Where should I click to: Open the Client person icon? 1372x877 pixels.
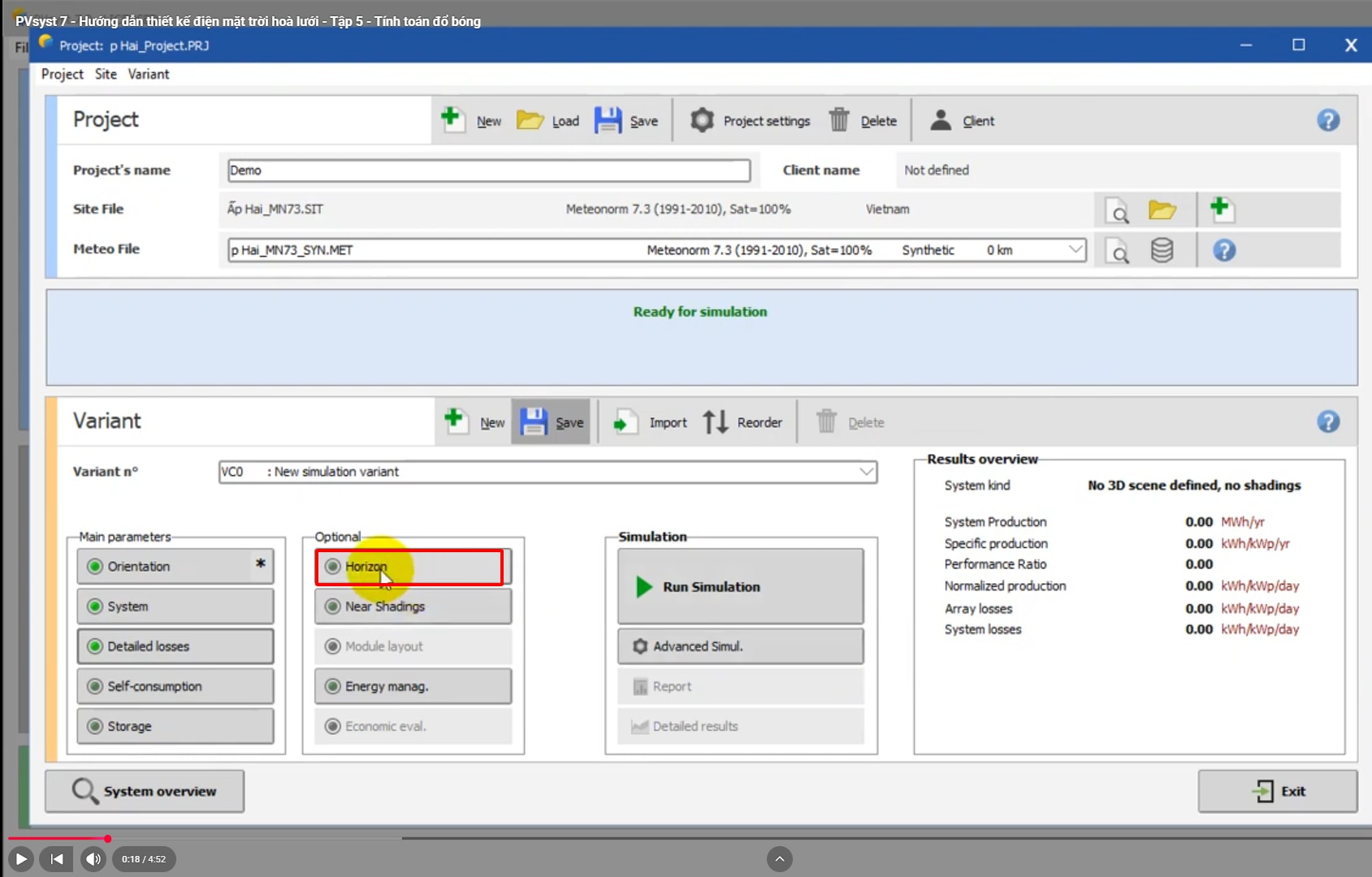pyautogui.click(x=941, y=120)
